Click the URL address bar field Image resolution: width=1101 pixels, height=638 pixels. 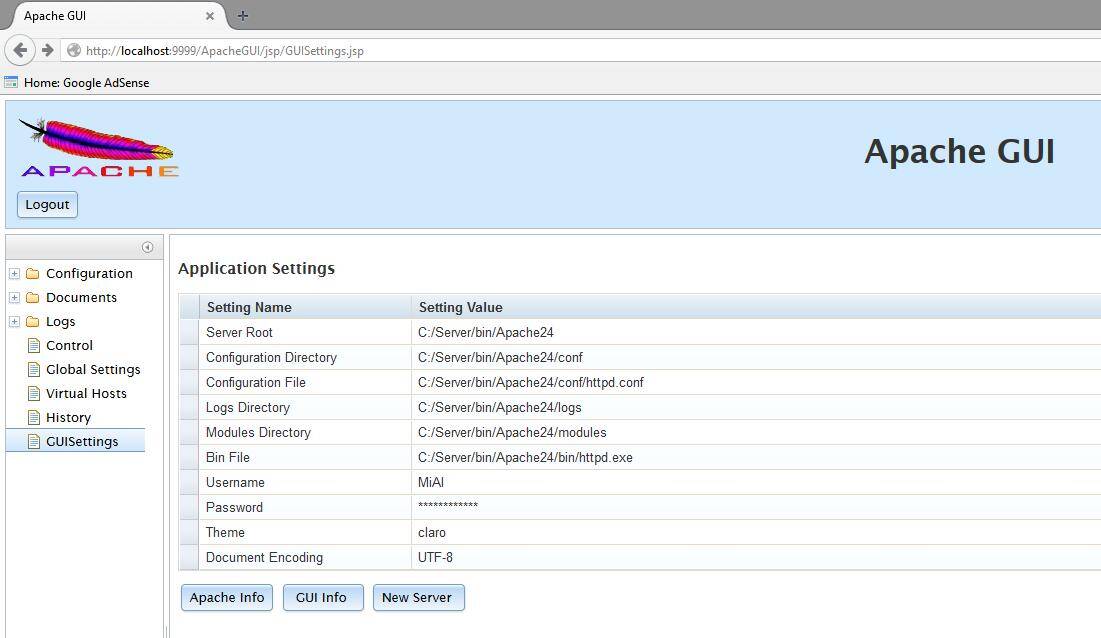(x=580, y=50)
